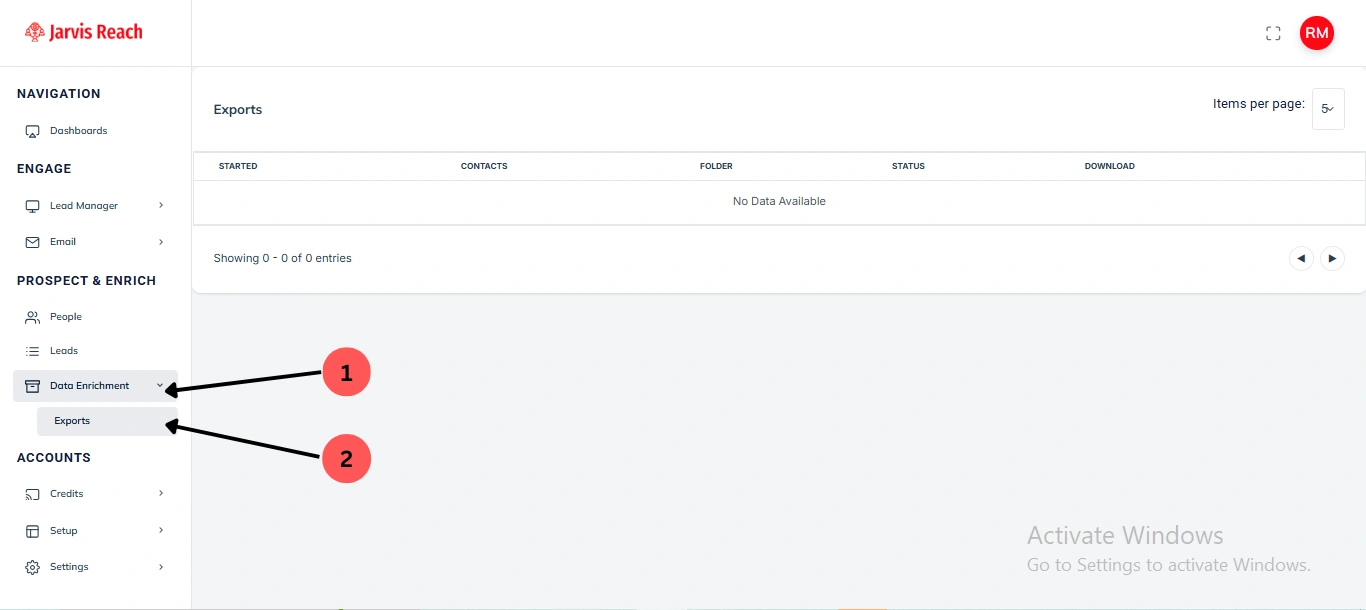Viewport: 1366px width, 610px height.
Task: Click the Credits cast icon
Action: (x=32, y=494)
